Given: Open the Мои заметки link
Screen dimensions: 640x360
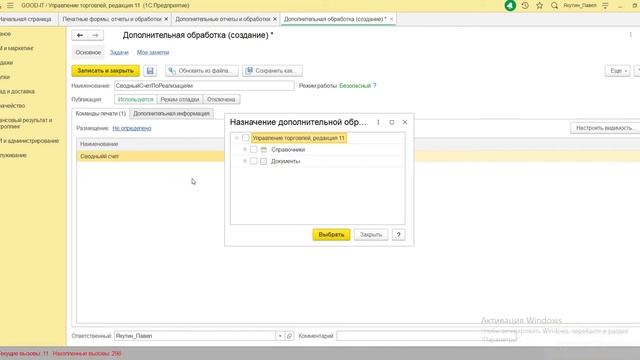Looking at the screenshot, I should coord(153,52).
